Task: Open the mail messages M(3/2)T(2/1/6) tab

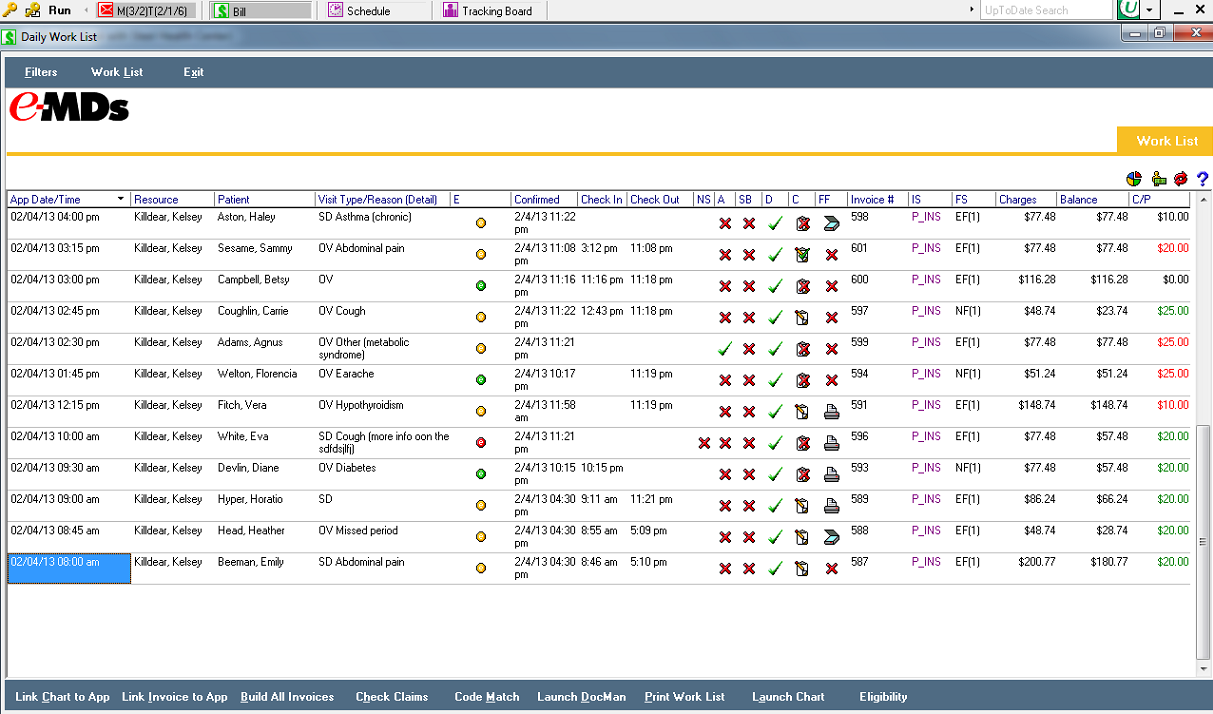Action: 146,10
